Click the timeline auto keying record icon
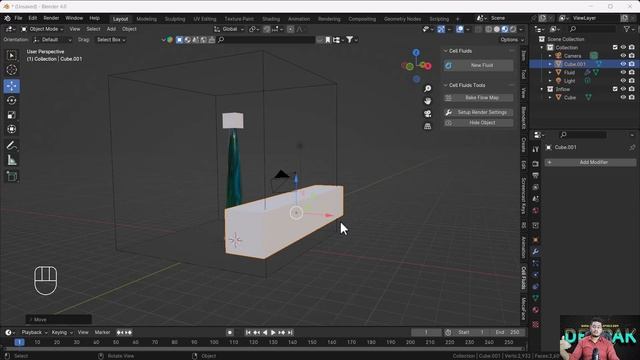Viewport: 640px width, 360px height. click(x=230, y=333)
